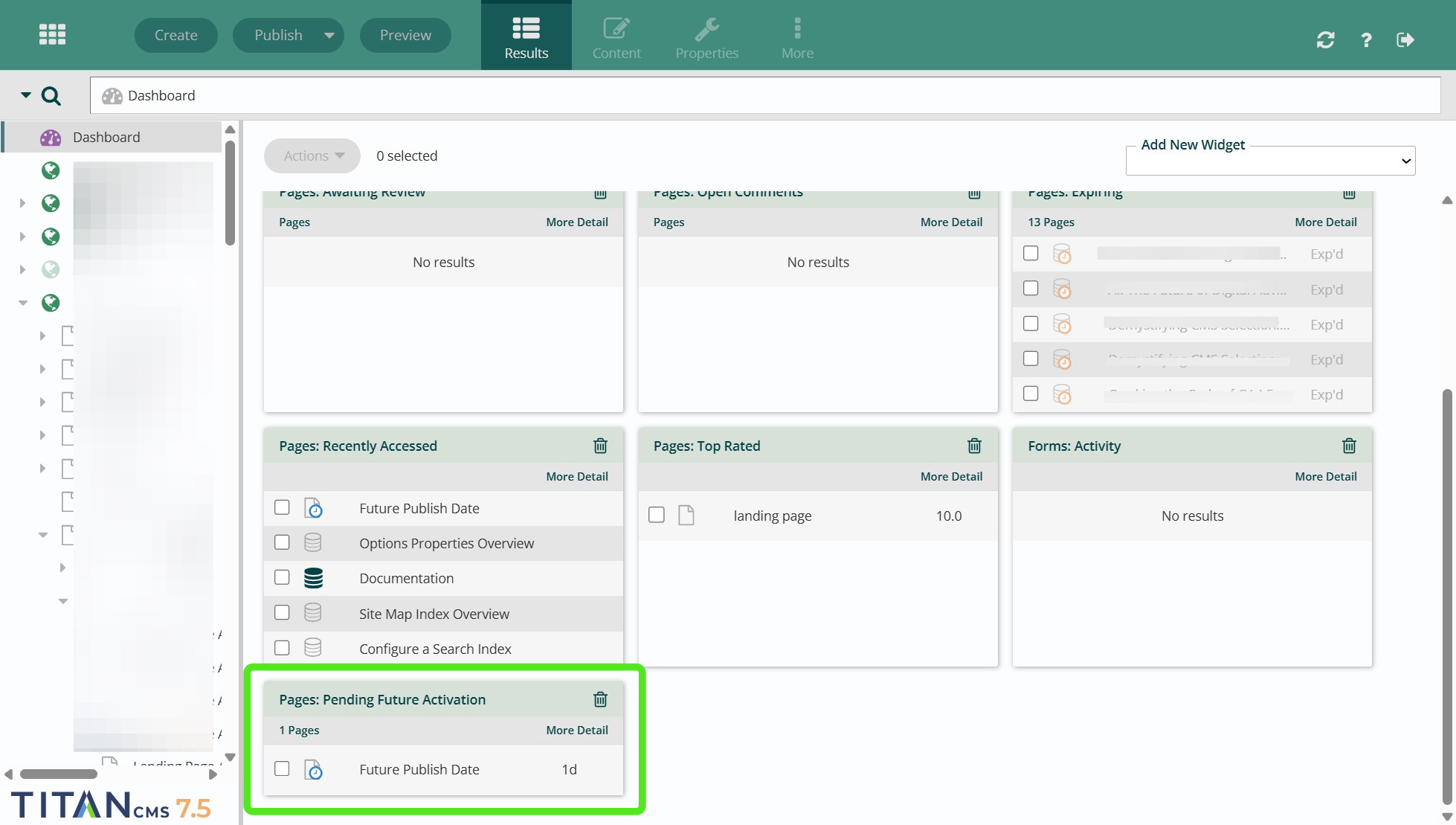1456x825 pixels.
Task: Delete the Forms: Activity widget
Action: pyautogui.click(x=1349, y=446)
